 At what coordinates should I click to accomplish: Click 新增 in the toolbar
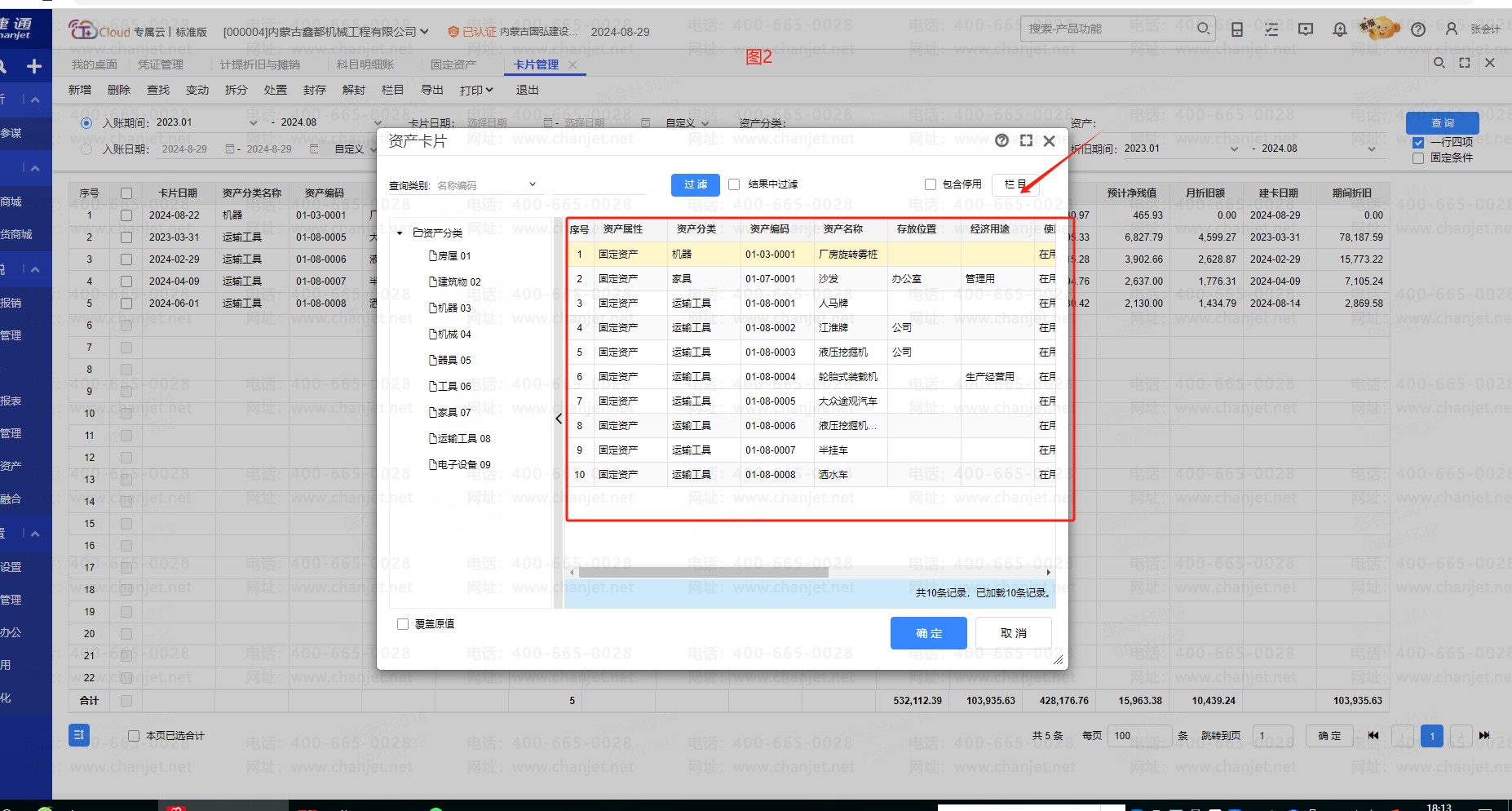(x=80, y=90)
